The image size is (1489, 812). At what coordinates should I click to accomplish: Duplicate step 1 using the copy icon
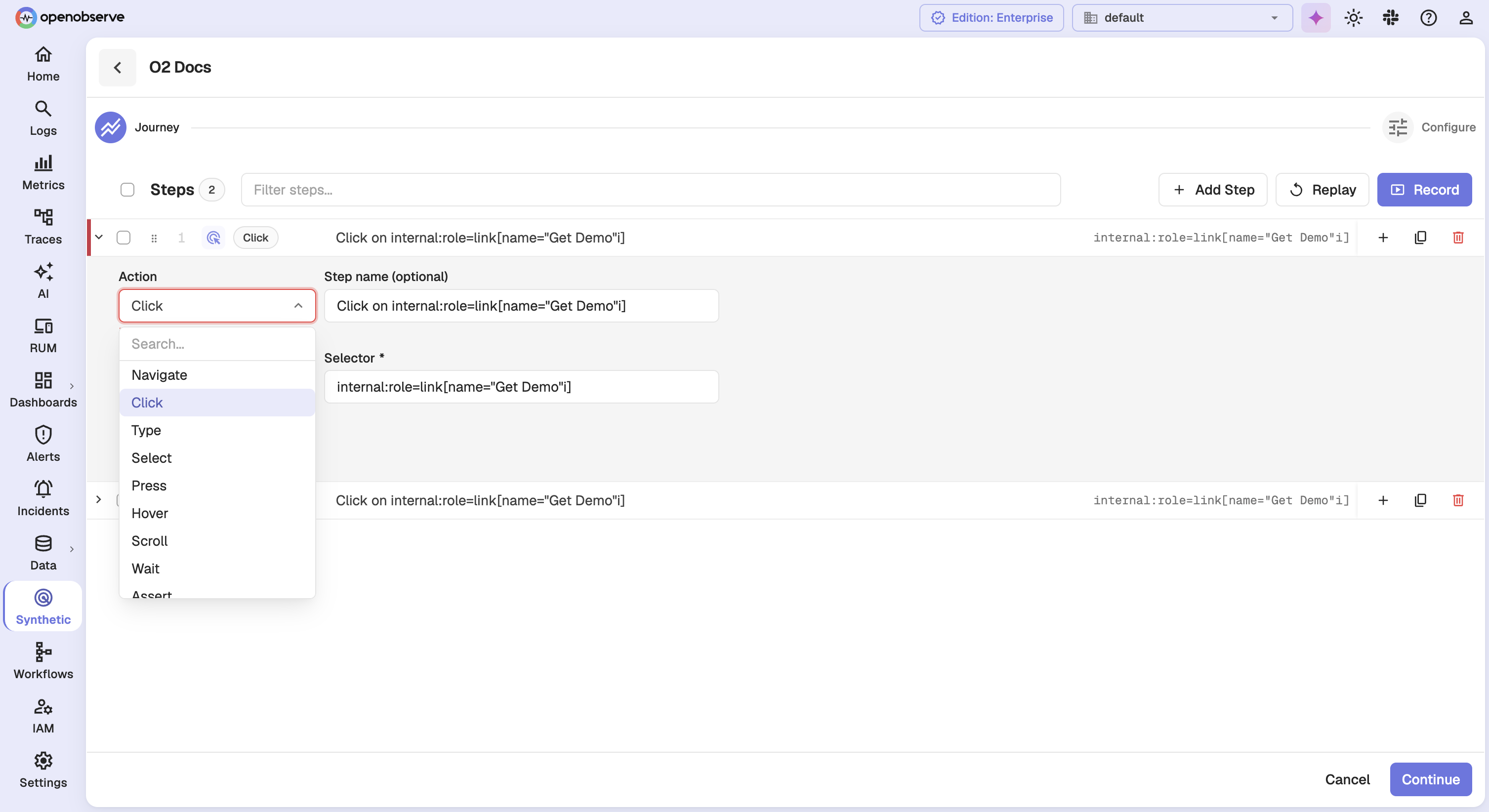[x=1420, y=238]
